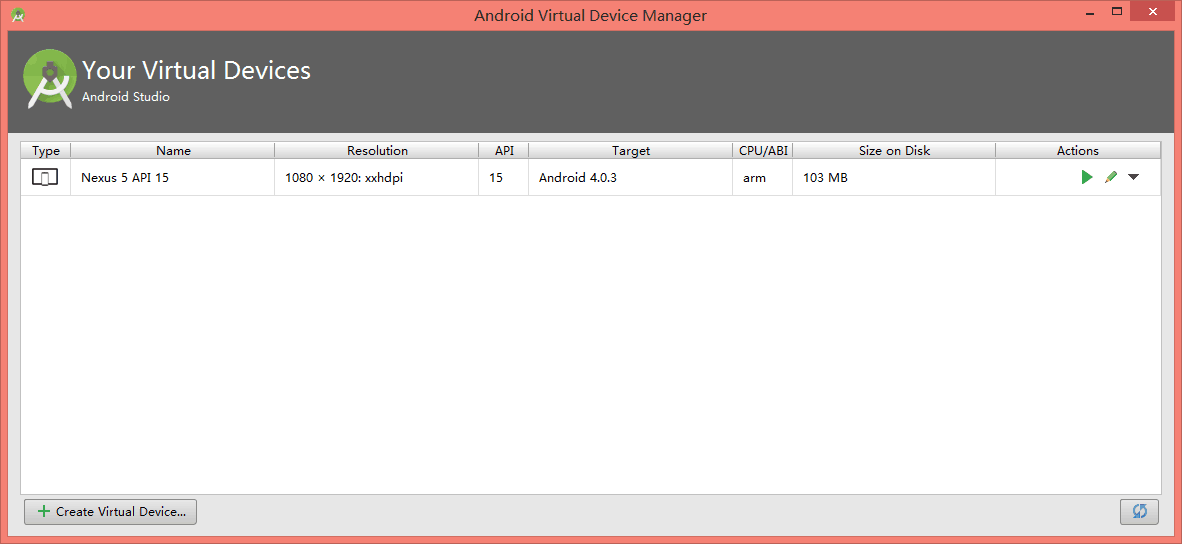
Task: Refresh the virtual device list
Action: pos(1140,512)
